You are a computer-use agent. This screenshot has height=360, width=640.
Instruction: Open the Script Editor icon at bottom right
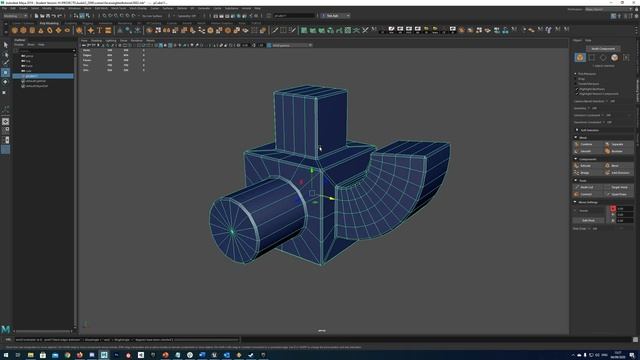click(x=636, y=340)
